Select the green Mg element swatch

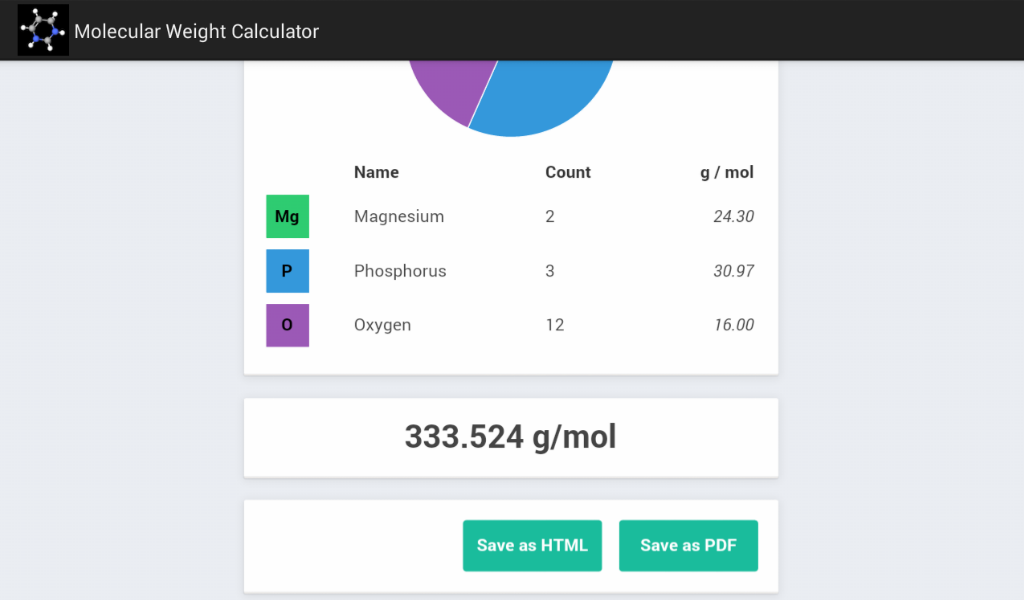pos(287,216)
